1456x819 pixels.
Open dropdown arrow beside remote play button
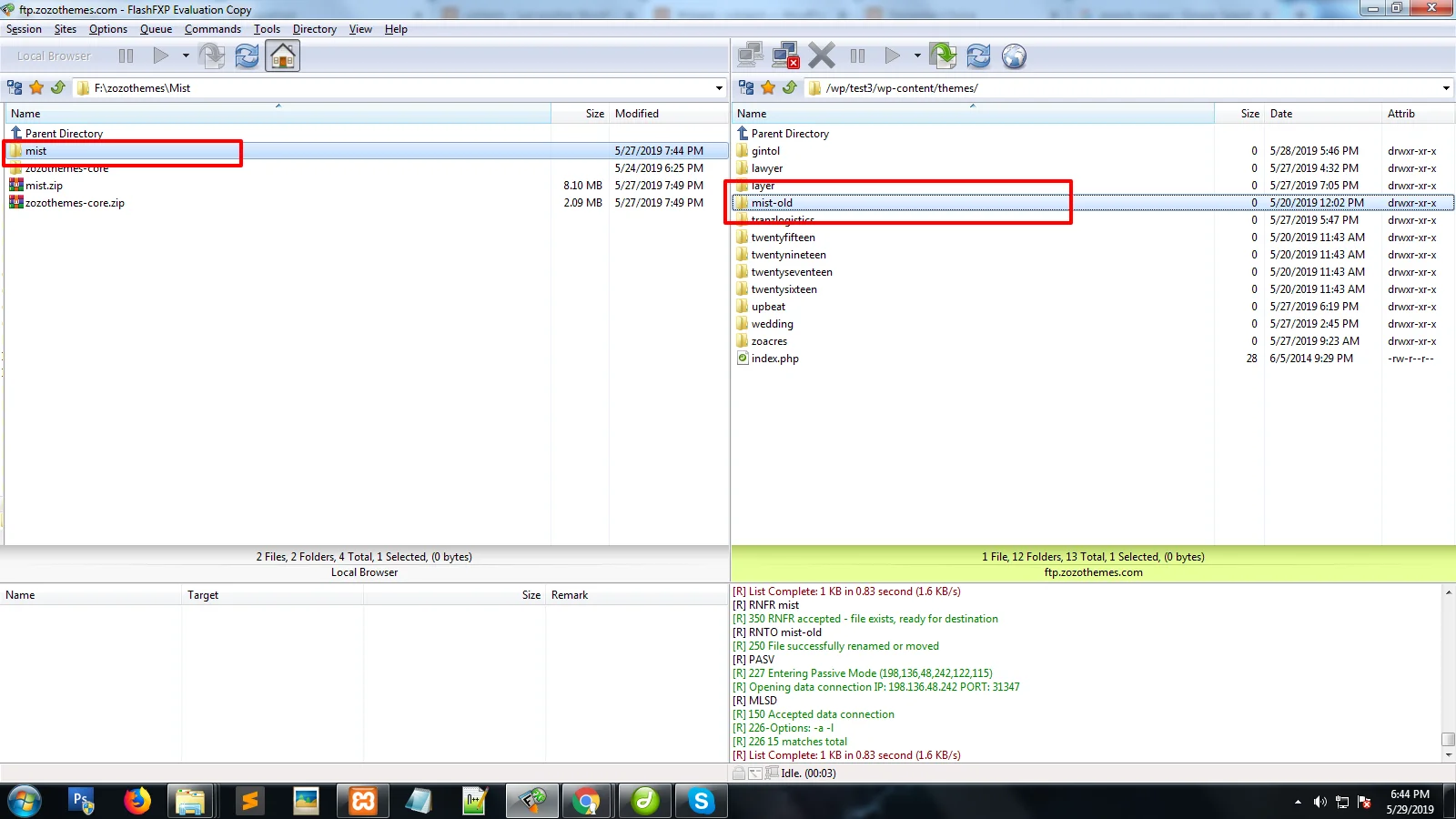[x=917, y=56]
